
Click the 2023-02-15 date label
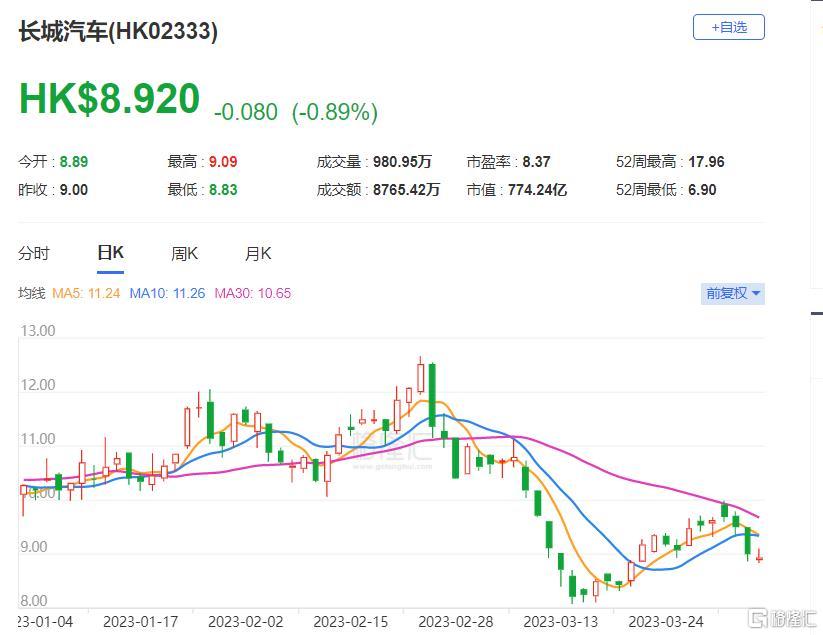(351, 622)
